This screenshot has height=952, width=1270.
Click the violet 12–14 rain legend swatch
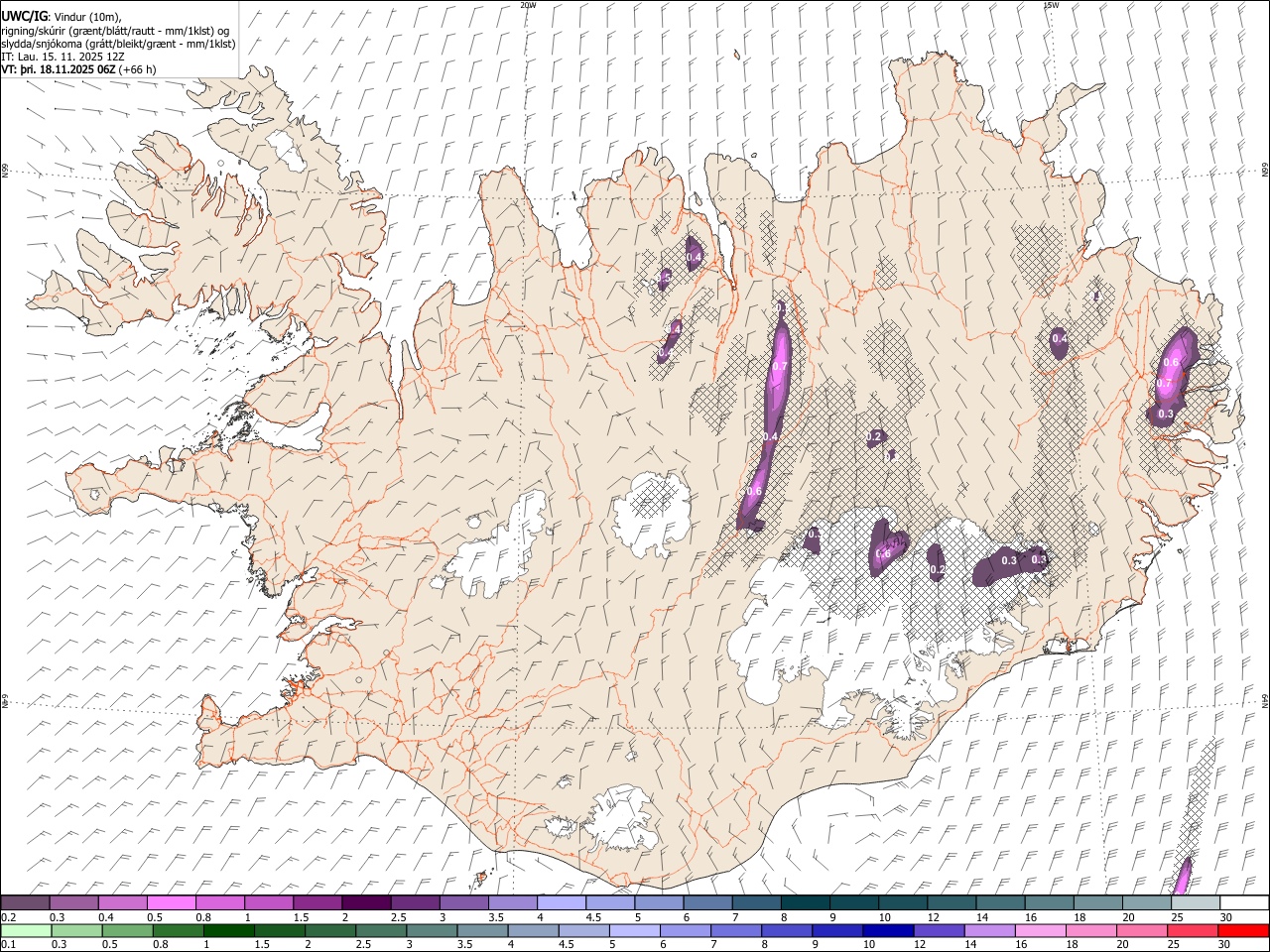coord(939,930)
